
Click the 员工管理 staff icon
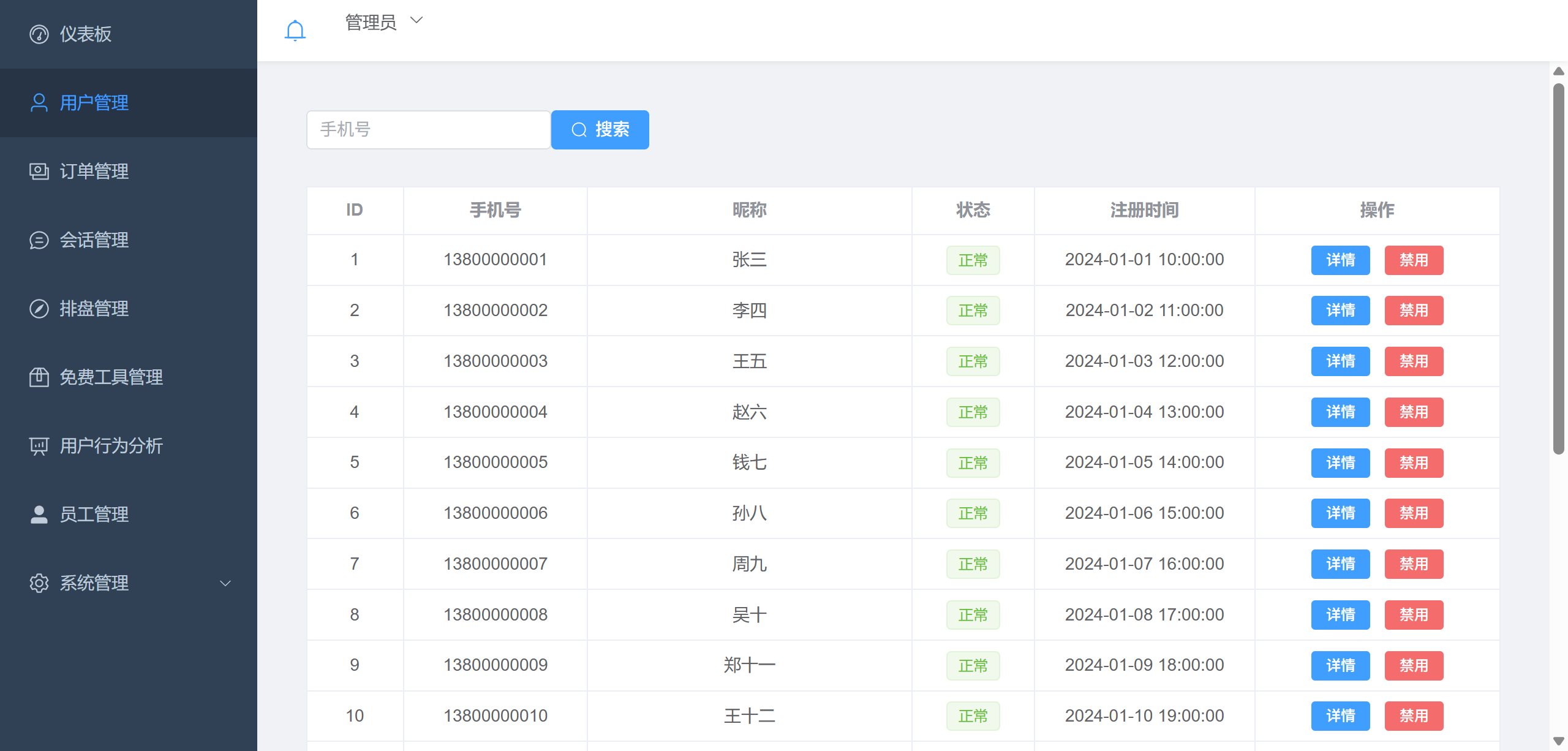tap(39, 515)
